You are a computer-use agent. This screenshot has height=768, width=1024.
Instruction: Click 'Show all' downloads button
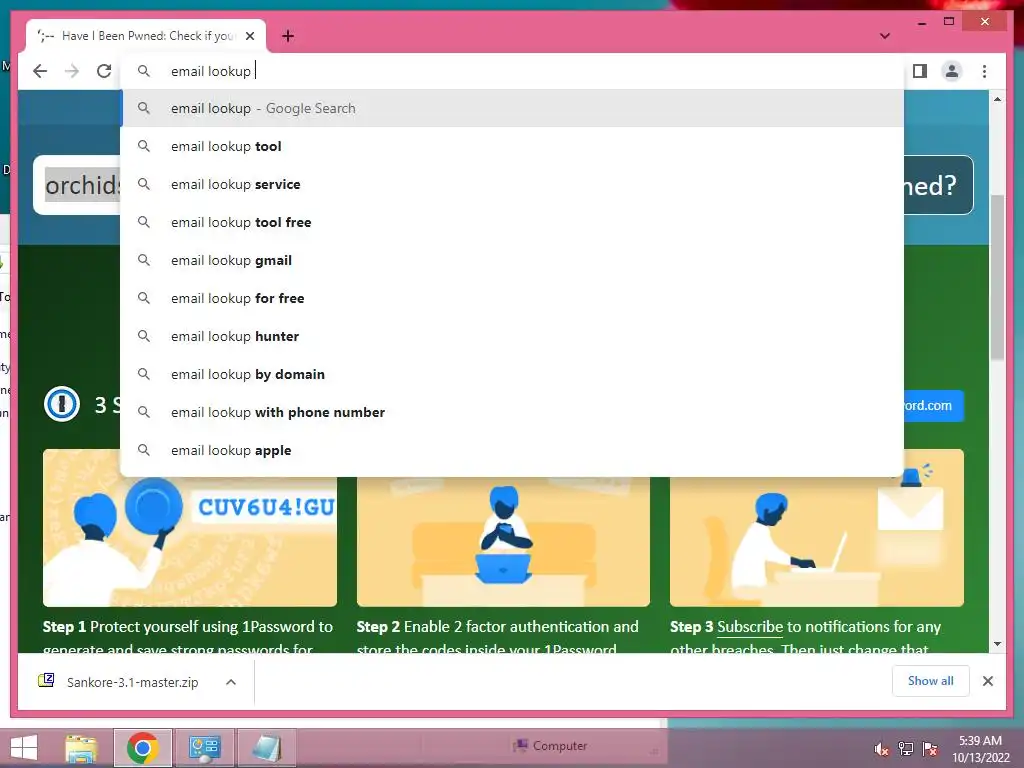(931, 681)
